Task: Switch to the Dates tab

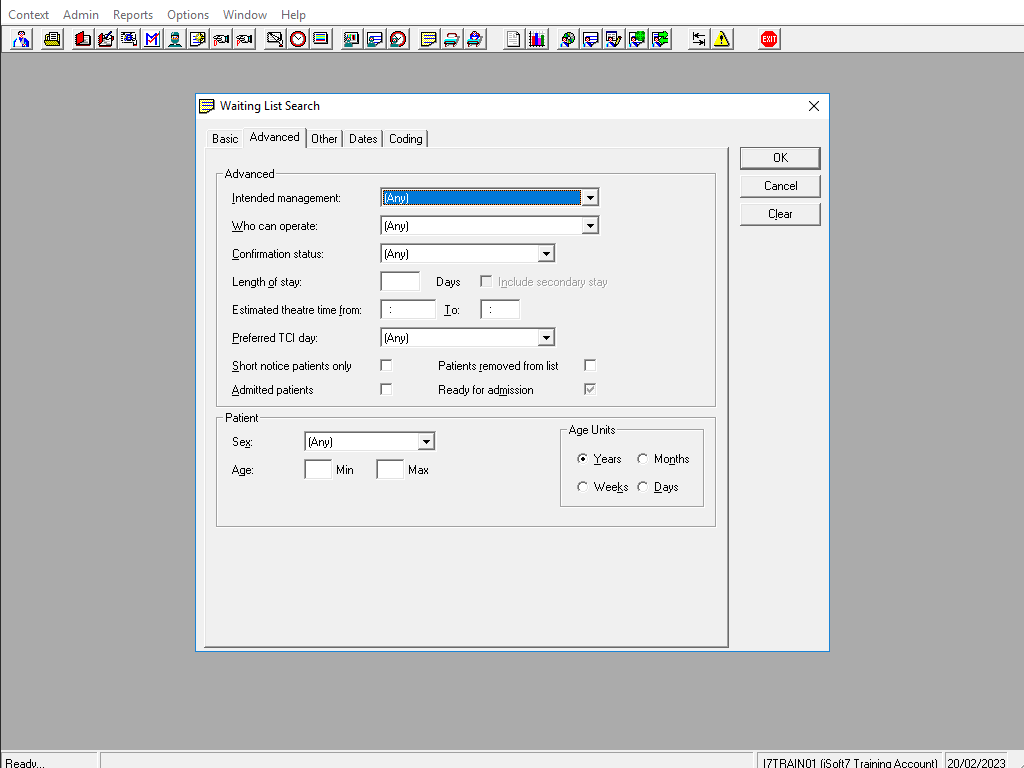Action: pyautogui.click(x=363, y=139)
